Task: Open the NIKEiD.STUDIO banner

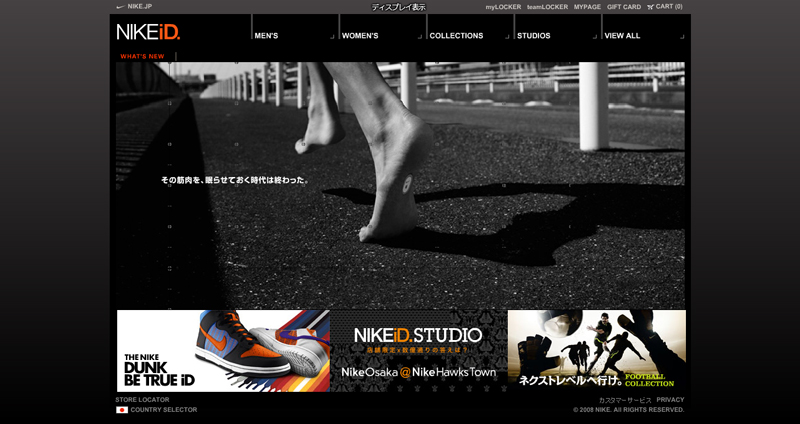Action: click(x=418, y=351)
